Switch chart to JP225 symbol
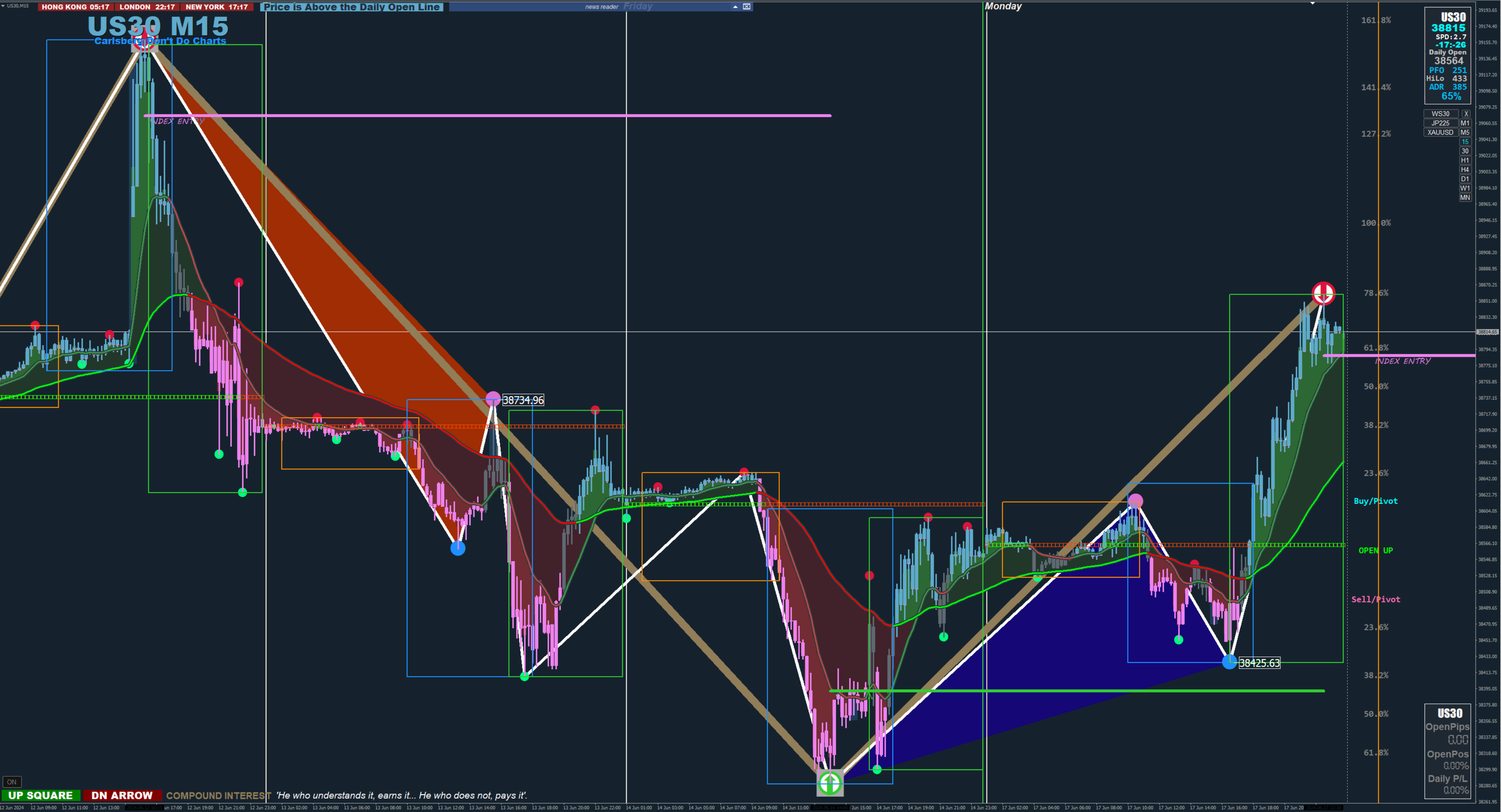1501x812 pixels. pyautogui.click(x=1440, y=123)
